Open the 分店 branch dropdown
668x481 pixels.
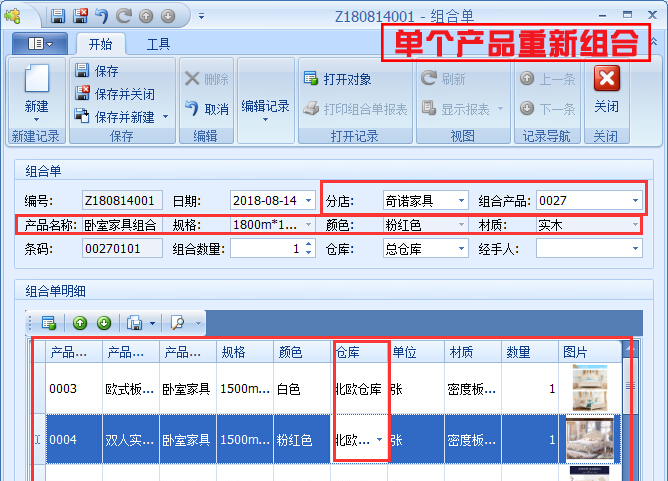click(461, 200)
